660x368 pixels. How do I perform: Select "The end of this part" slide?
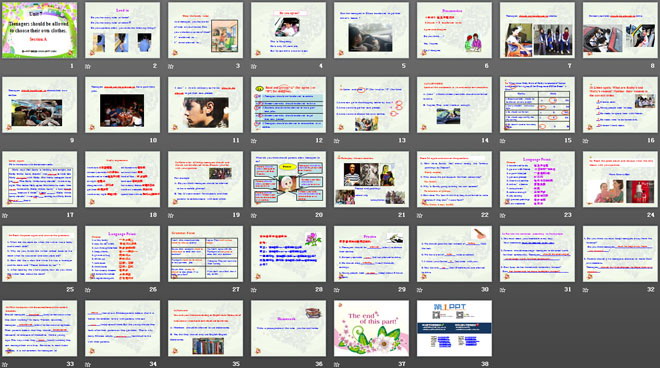pyautogui.click(x=371, y=328)
